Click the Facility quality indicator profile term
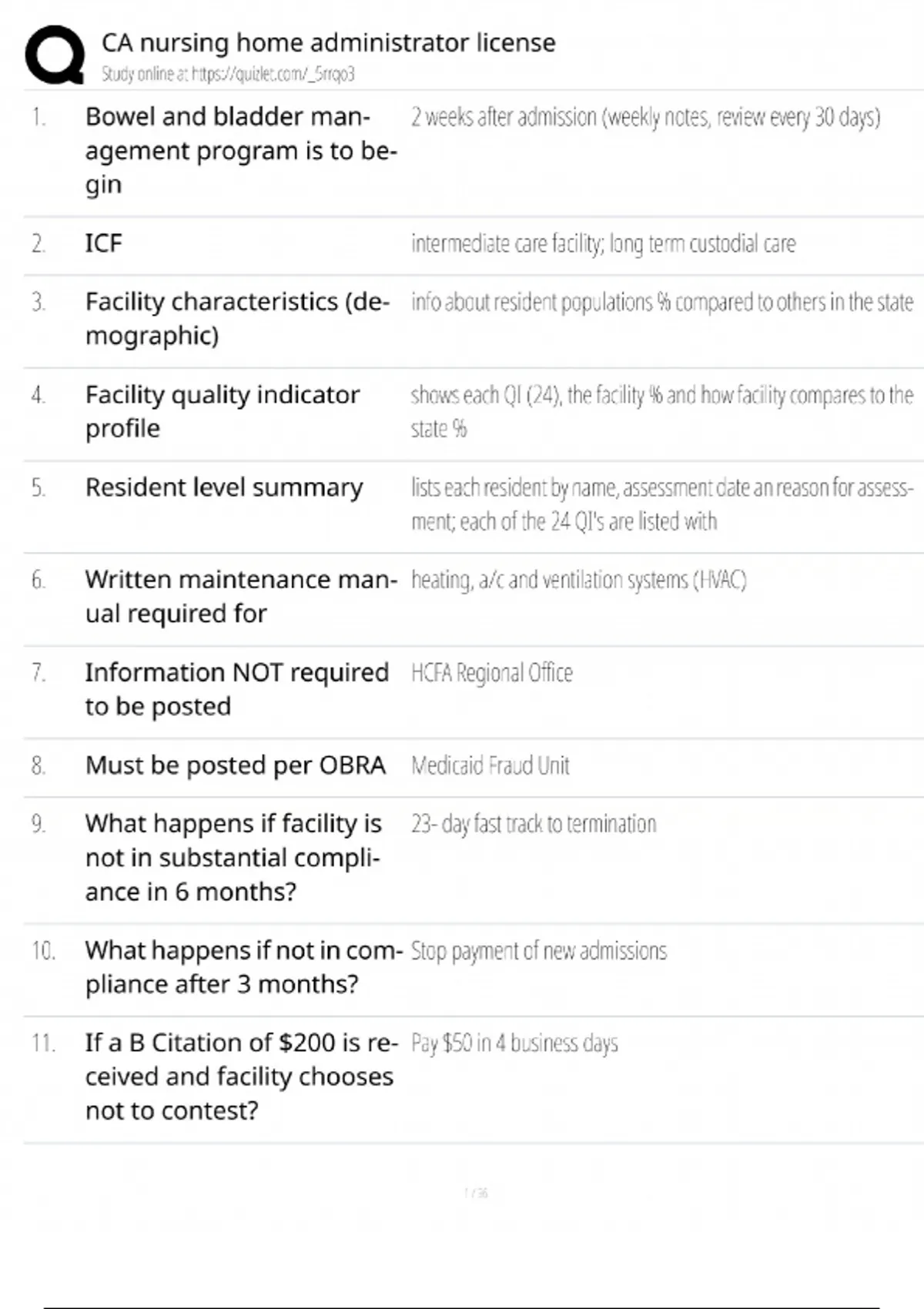 pyautogui.click(x=222, y=411)
